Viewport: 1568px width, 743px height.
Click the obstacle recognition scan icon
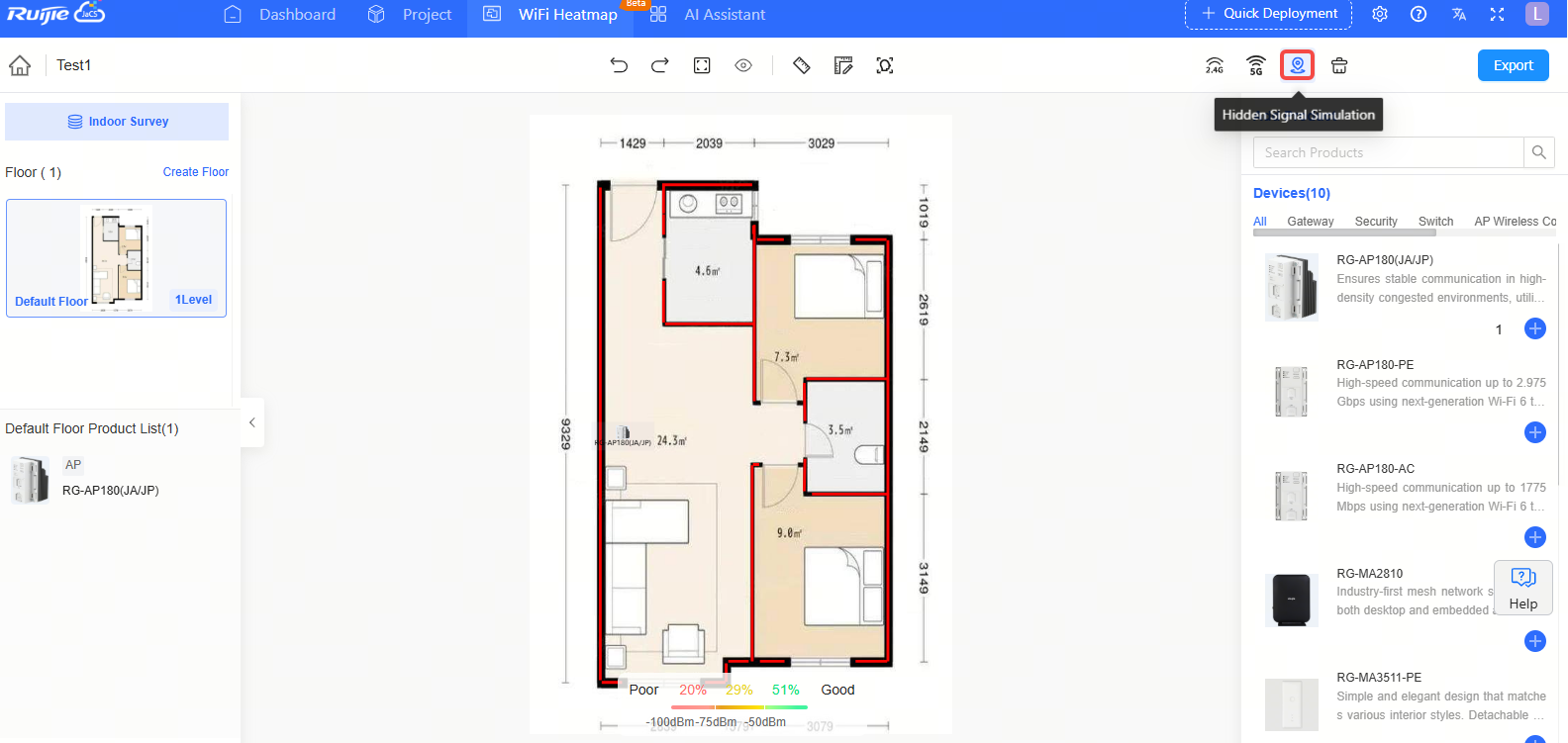(x=885, y=65)
